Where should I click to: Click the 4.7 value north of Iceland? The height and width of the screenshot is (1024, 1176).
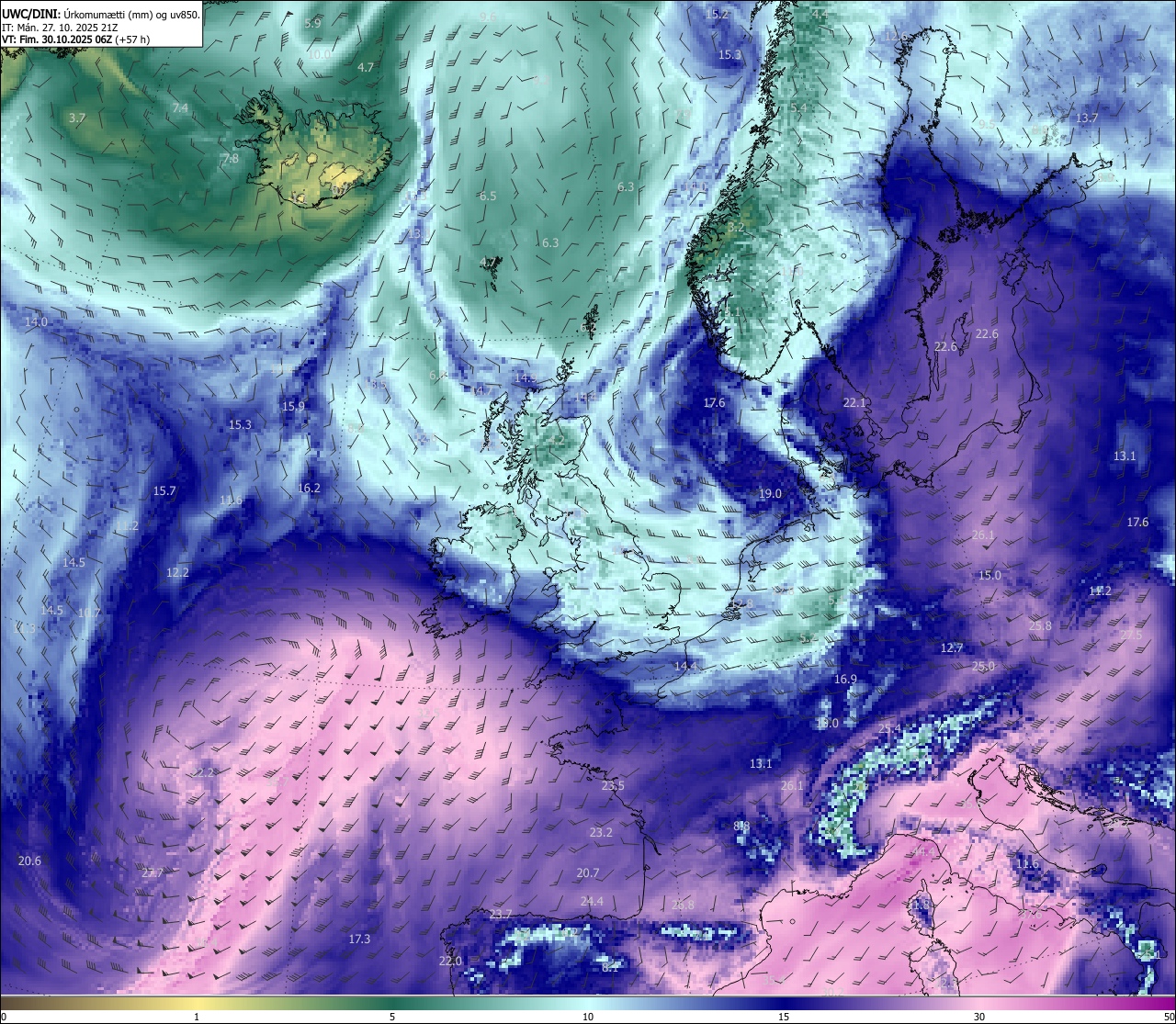click(366, 67)
